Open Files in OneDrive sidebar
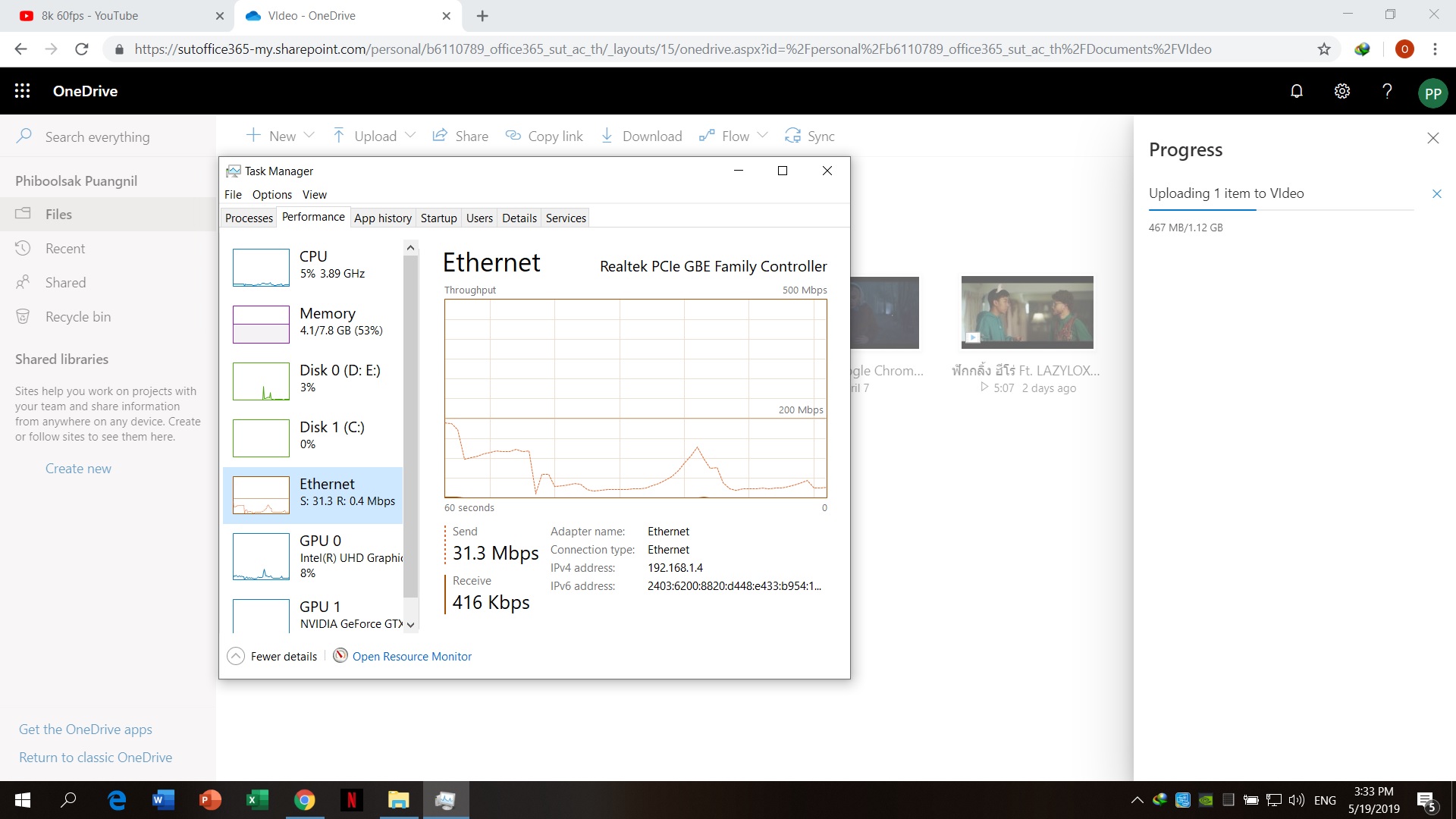1456x819 pixels. pyautogui.click(x=108, y=215)
